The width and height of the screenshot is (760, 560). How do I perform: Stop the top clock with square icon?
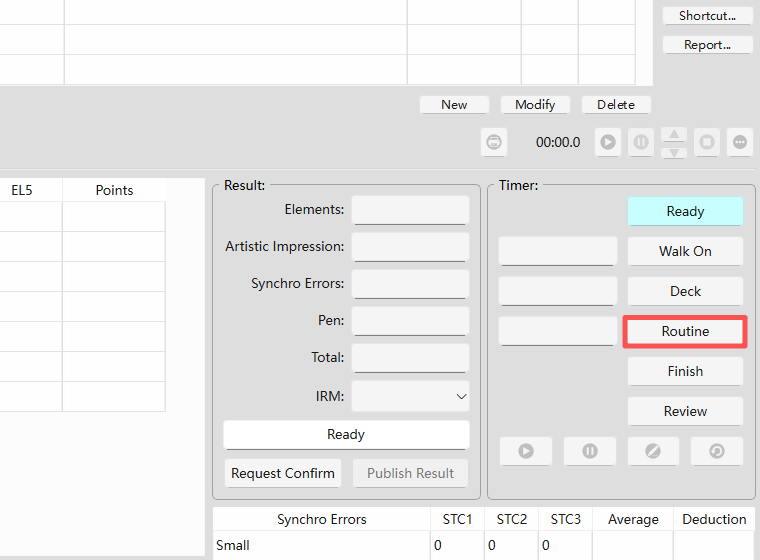point(707,142)
